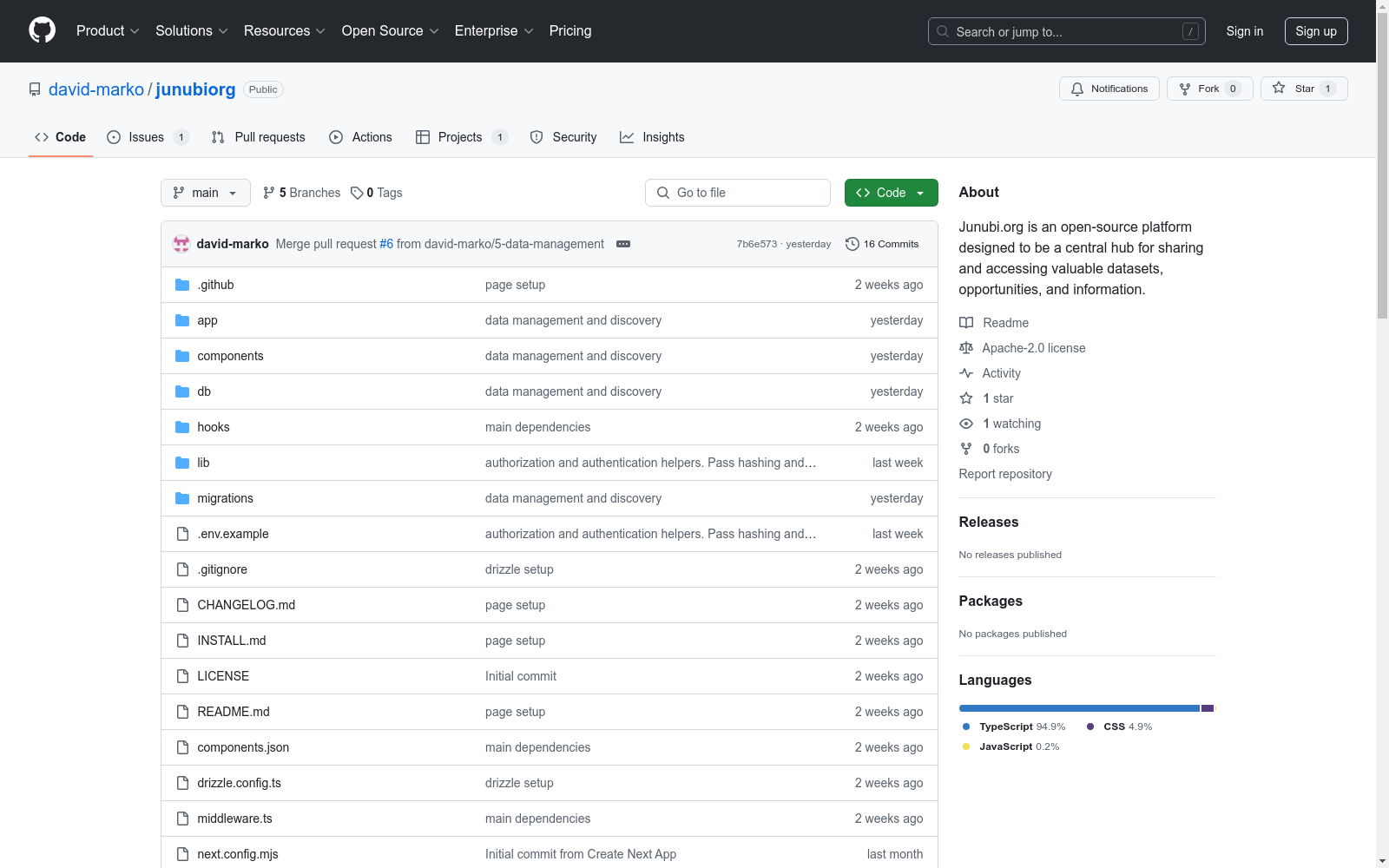
Task: Click the app folder icon
Action: (x=182, y=320)
